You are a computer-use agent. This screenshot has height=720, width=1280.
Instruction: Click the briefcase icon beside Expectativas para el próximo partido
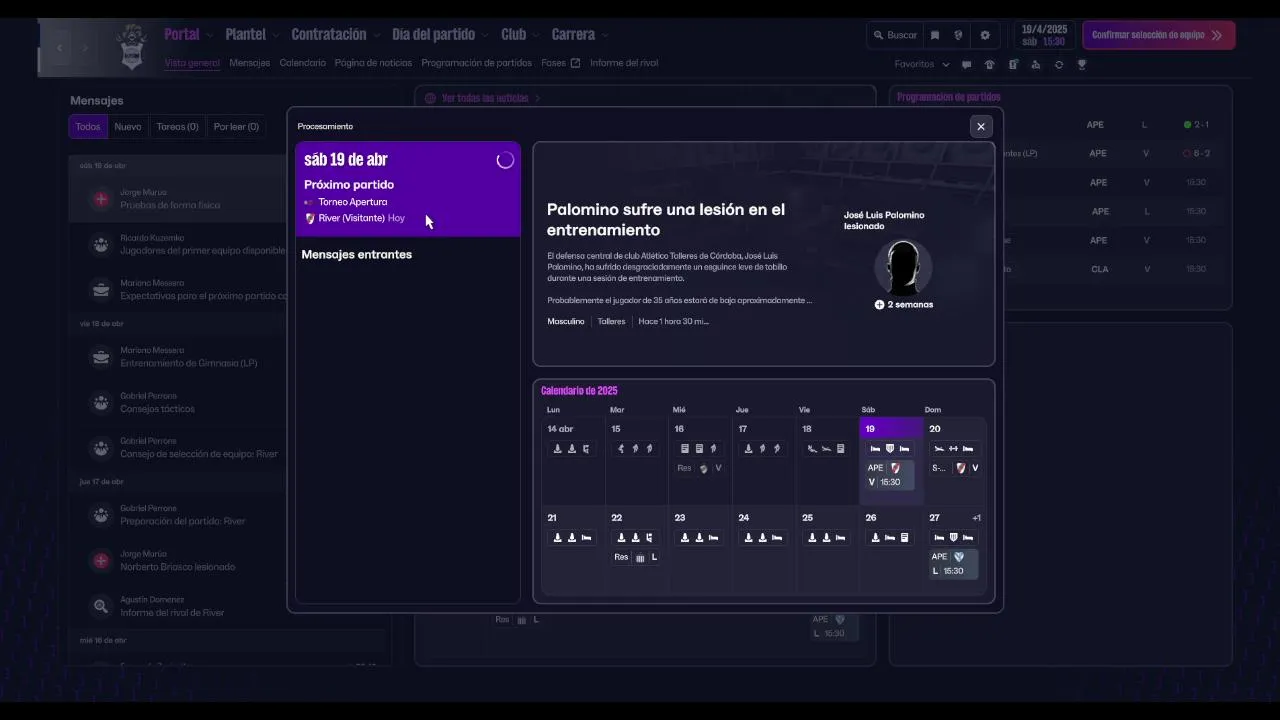(x=101, y=290)
